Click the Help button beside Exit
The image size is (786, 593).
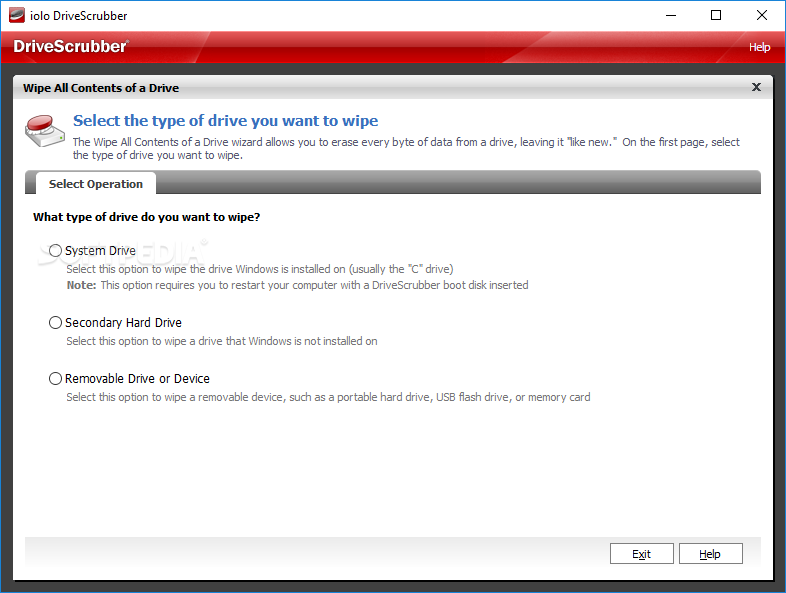point(710,554)
